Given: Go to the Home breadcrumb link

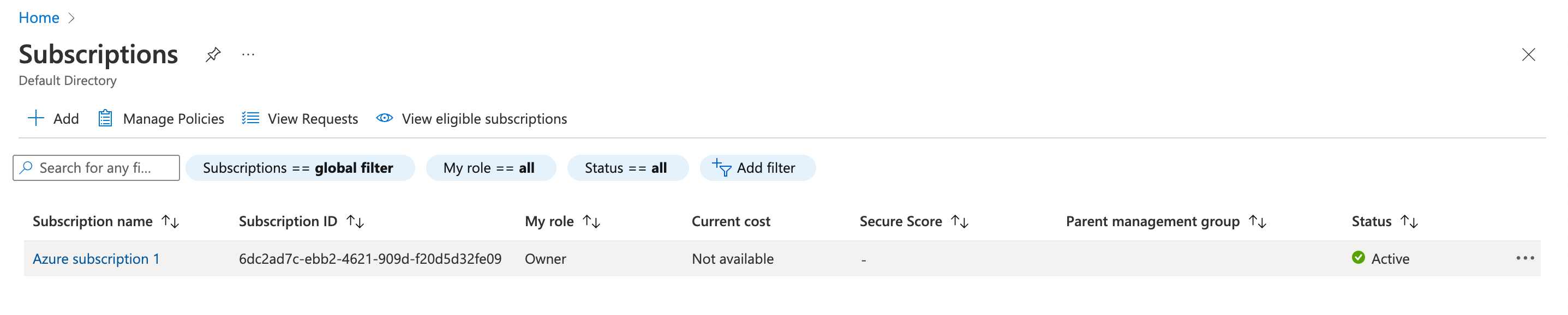Looking at the screenshot, I should tap(39, 17).
